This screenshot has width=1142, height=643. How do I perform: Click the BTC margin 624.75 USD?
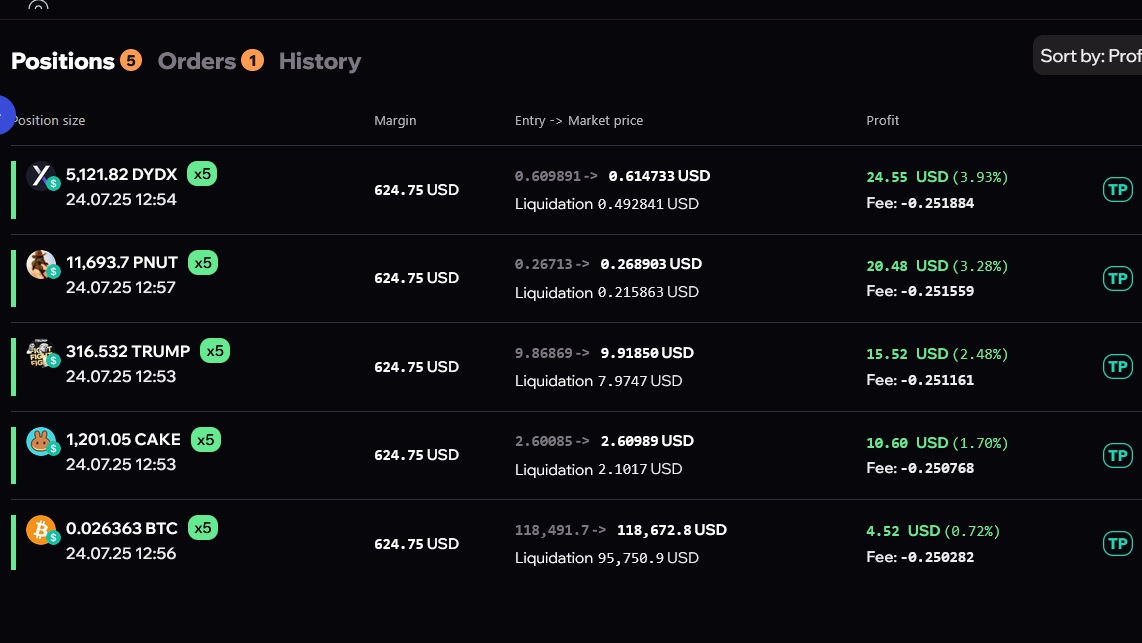417,544
